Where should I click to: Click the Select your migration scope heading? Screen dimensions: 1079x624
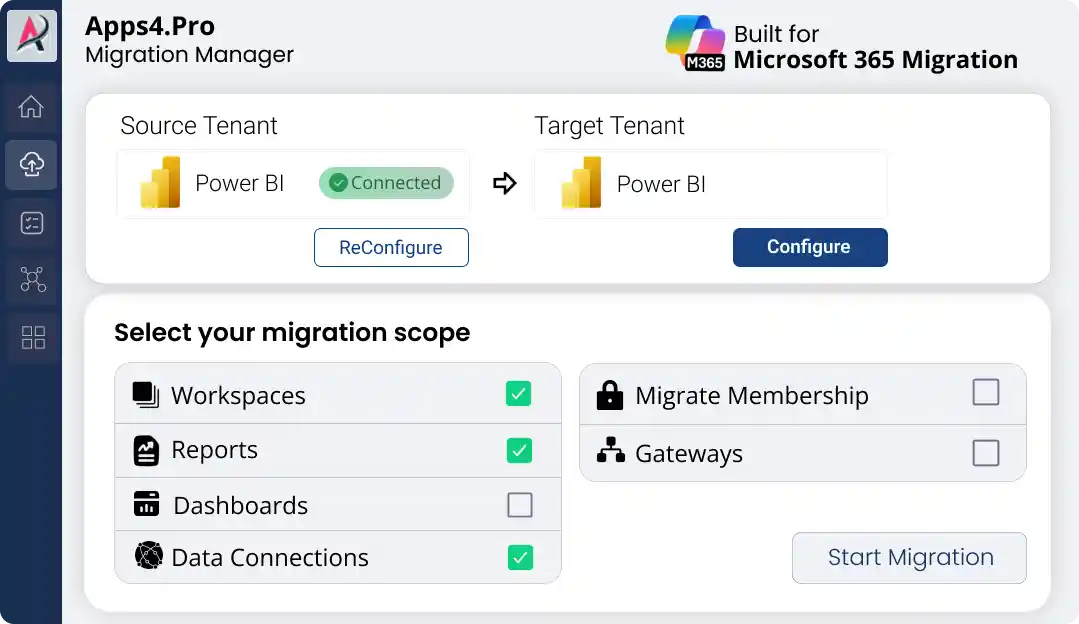[292, 332]
